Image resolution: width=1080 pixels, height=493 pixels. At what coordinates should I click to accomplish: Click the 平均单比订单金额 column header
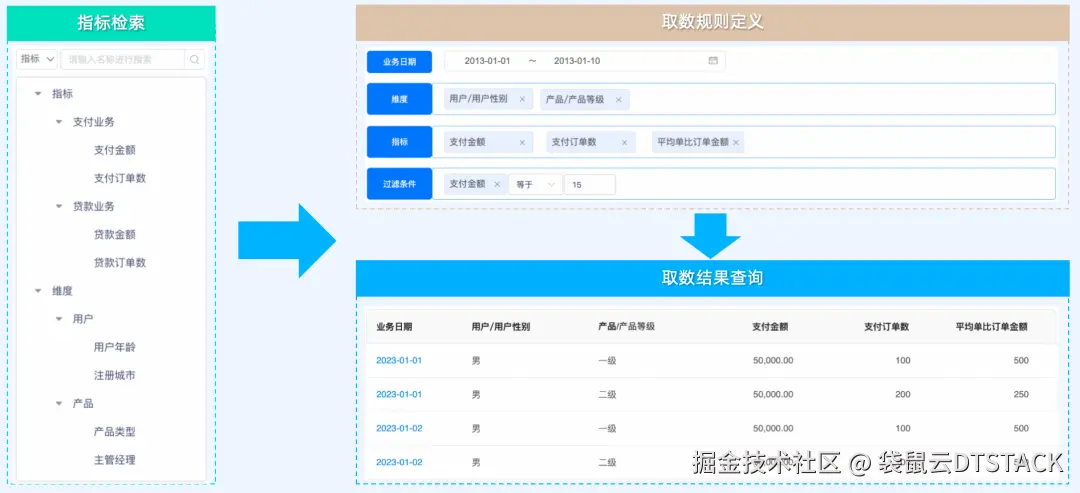pos(992,327)
